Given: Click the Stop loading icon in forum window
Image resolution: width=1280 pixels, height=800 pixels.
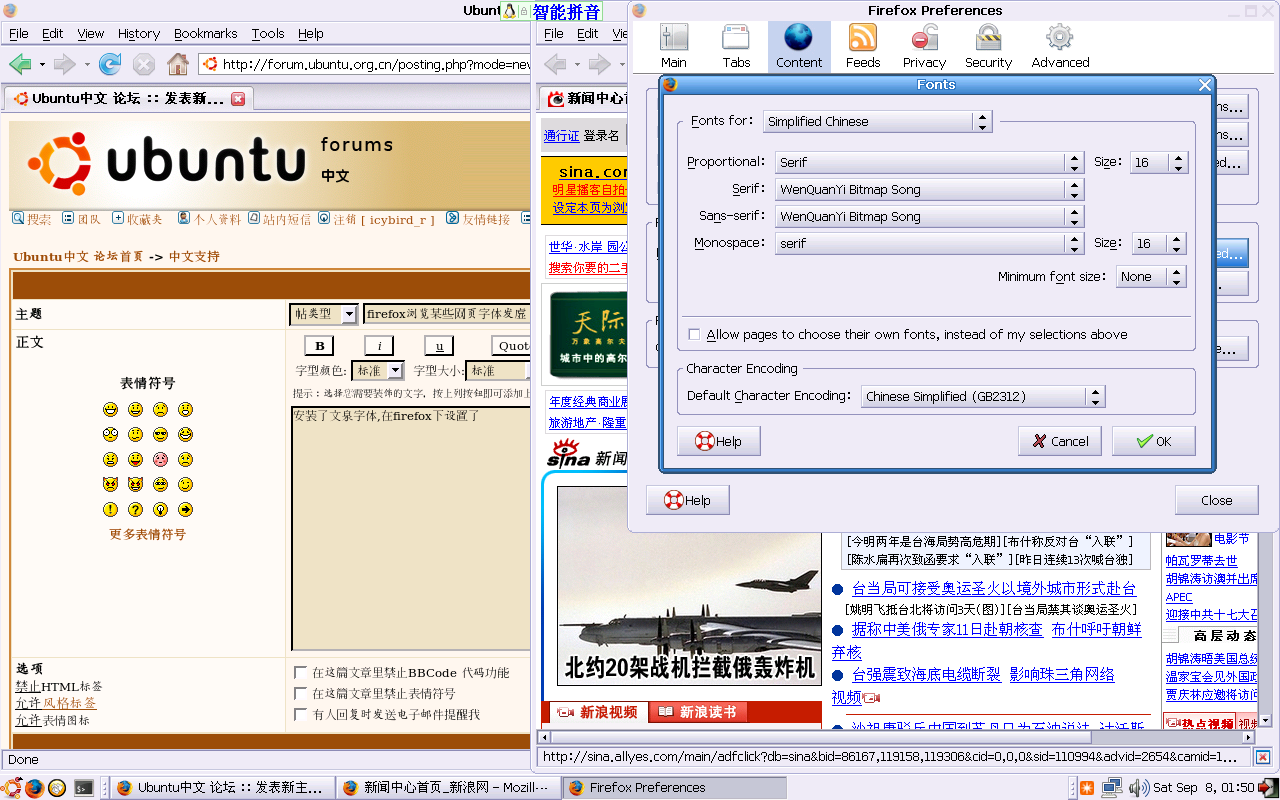Looking at the screenshot, I should (144, 65).
